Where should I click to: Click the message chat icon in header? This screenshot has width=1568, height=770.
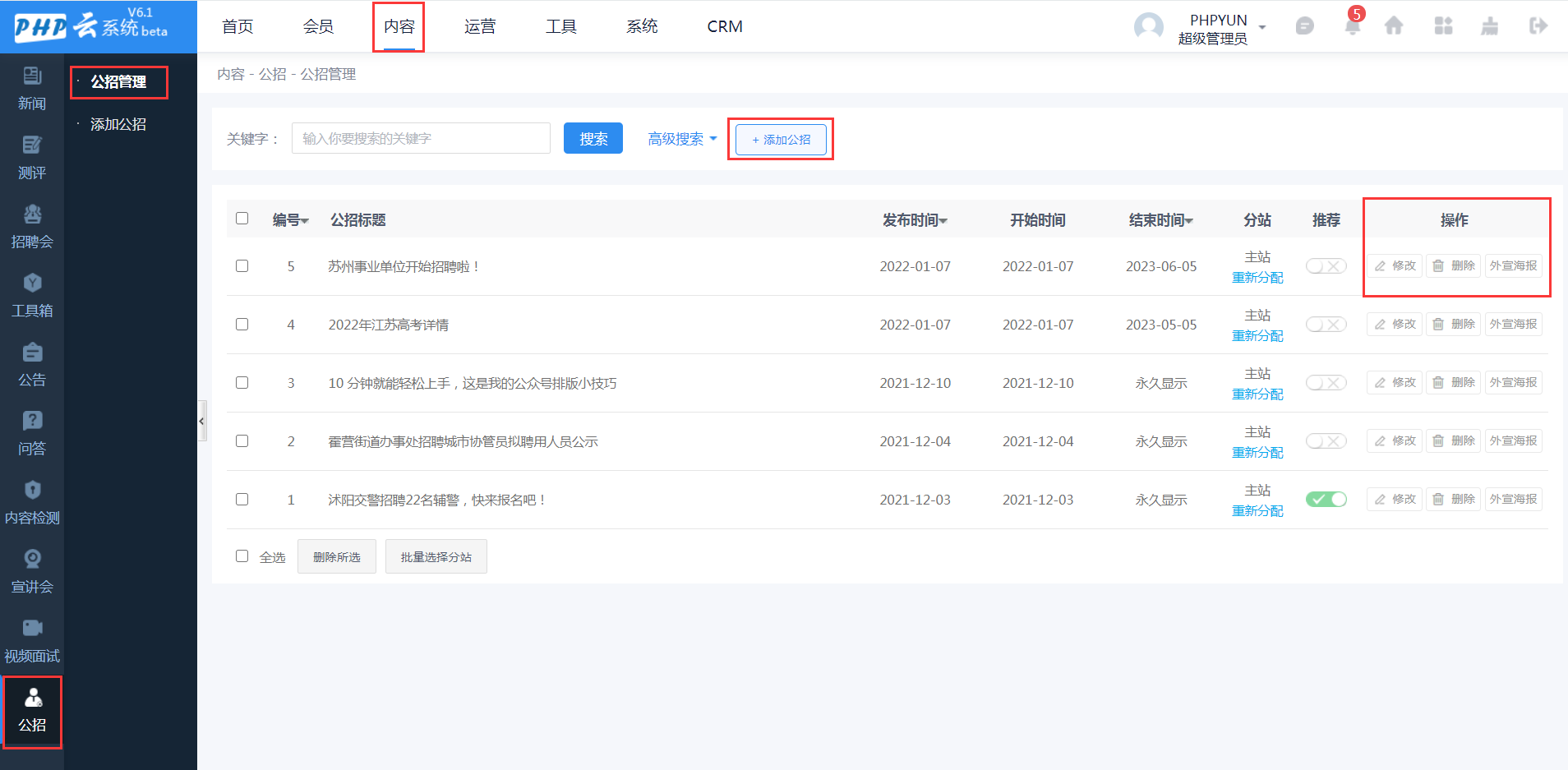click(x=1304, y=26)
